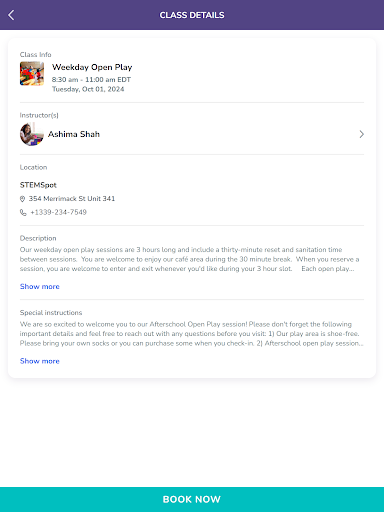Tap the BOOK NOW button
384x512 pixels.
point(192,499)
